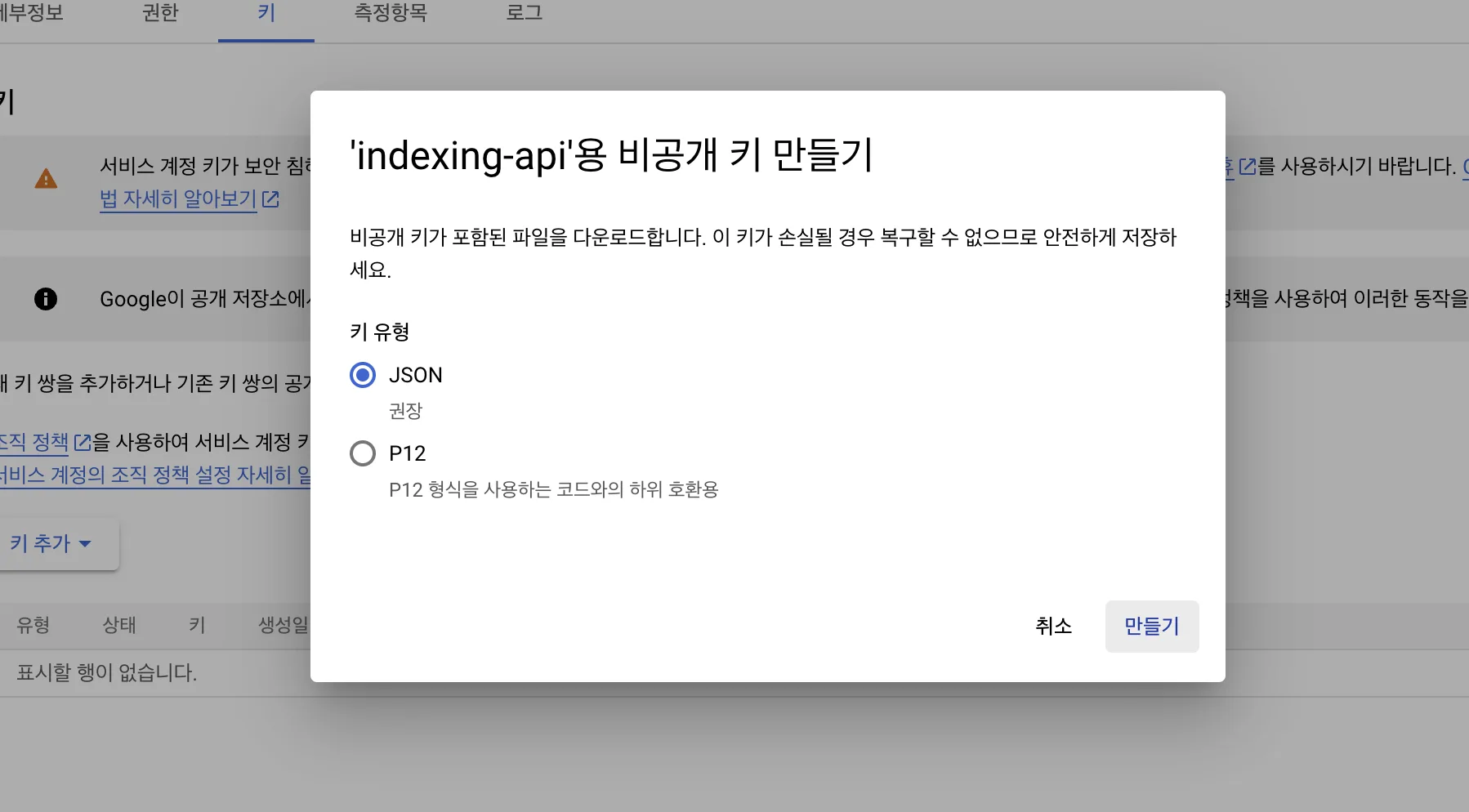1469x812 pixels.
Task: Select the P12 key type radio button
Action: [x=363, y=453]
